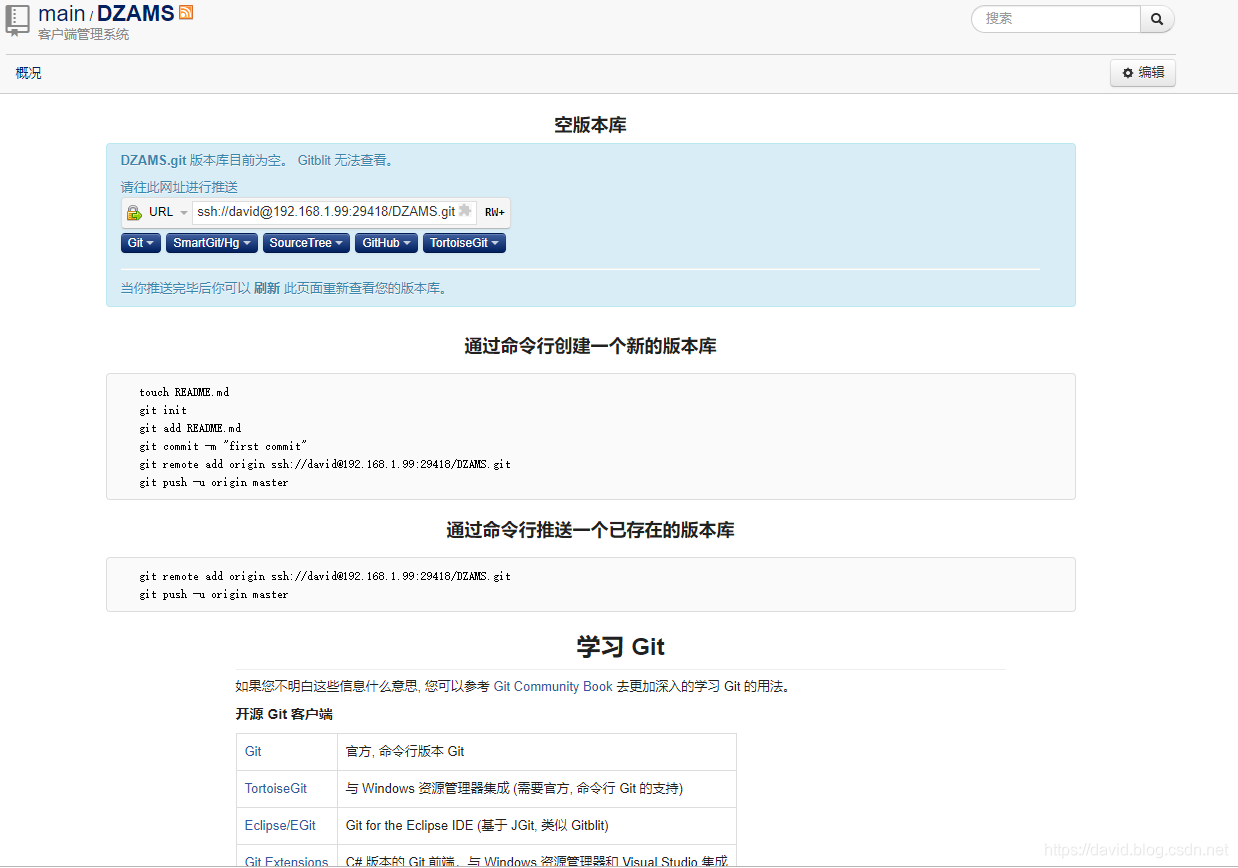The height and width of the screenshot is (868, 1238).
Task: Open the TortoiseGit link in clients table
Action: tap(276, 788)
